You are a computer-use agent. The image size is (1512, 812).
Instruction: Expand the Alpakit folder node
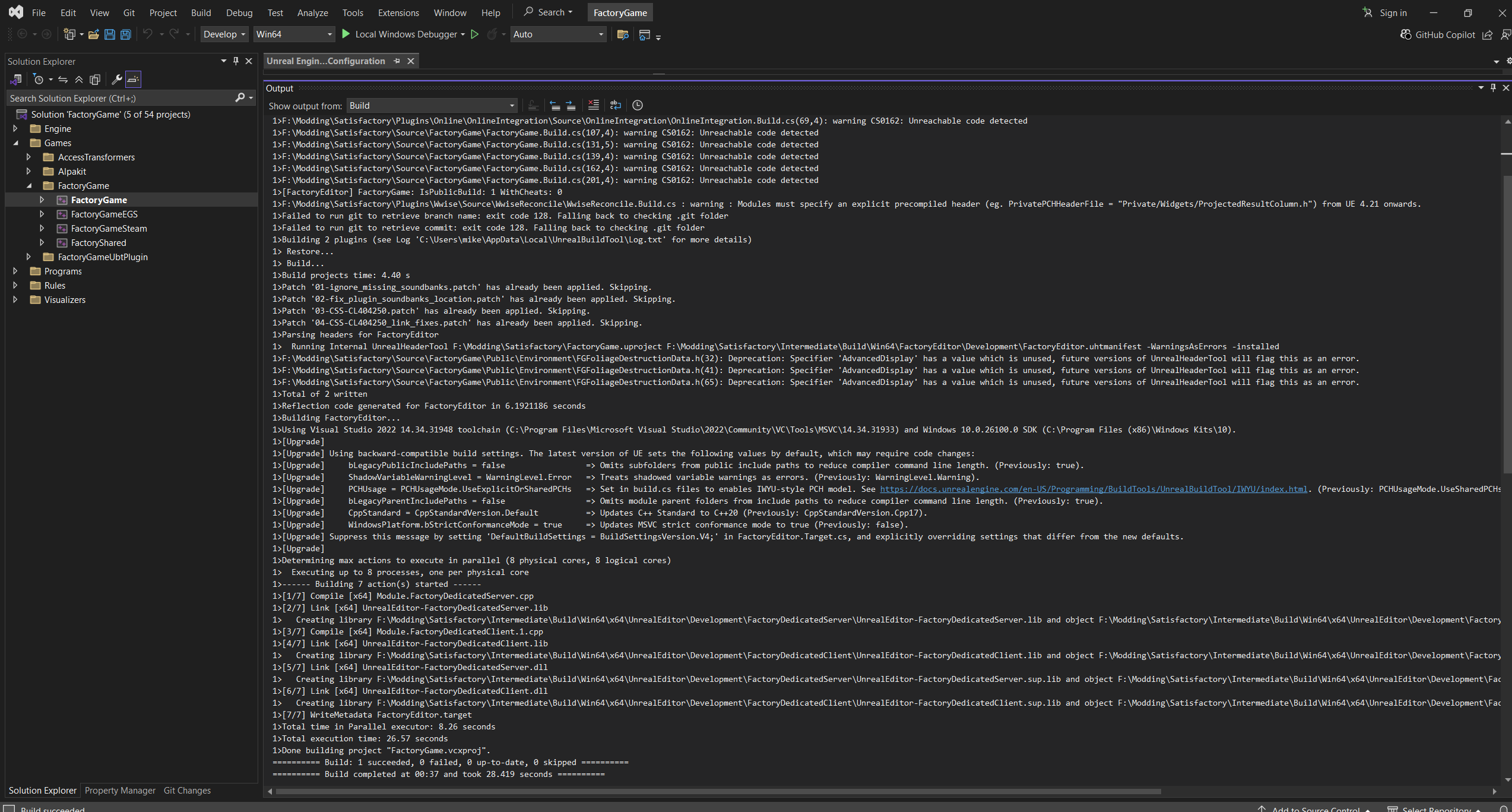click(x=28, y=171)
